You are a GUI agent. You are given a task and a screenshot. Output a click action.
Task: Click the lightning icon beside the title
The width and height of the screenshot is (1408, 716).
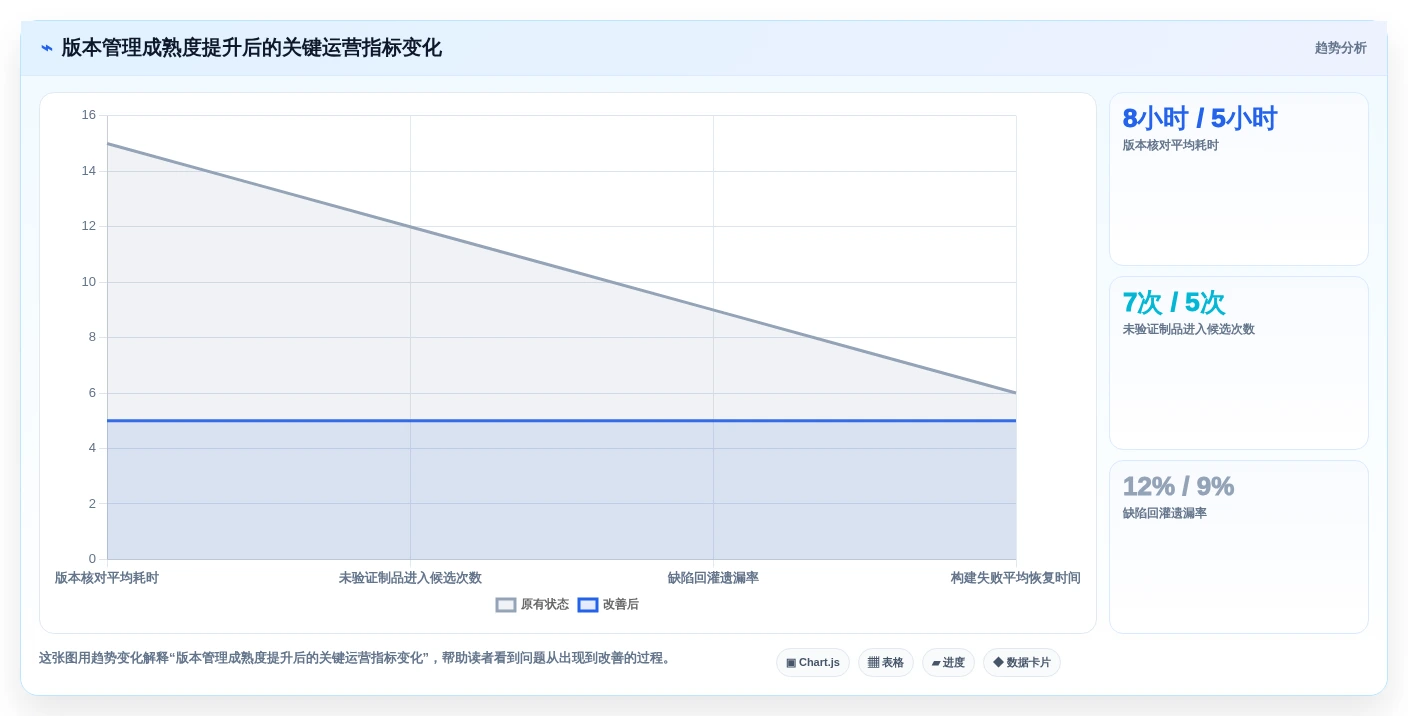(x=47, y=48)
